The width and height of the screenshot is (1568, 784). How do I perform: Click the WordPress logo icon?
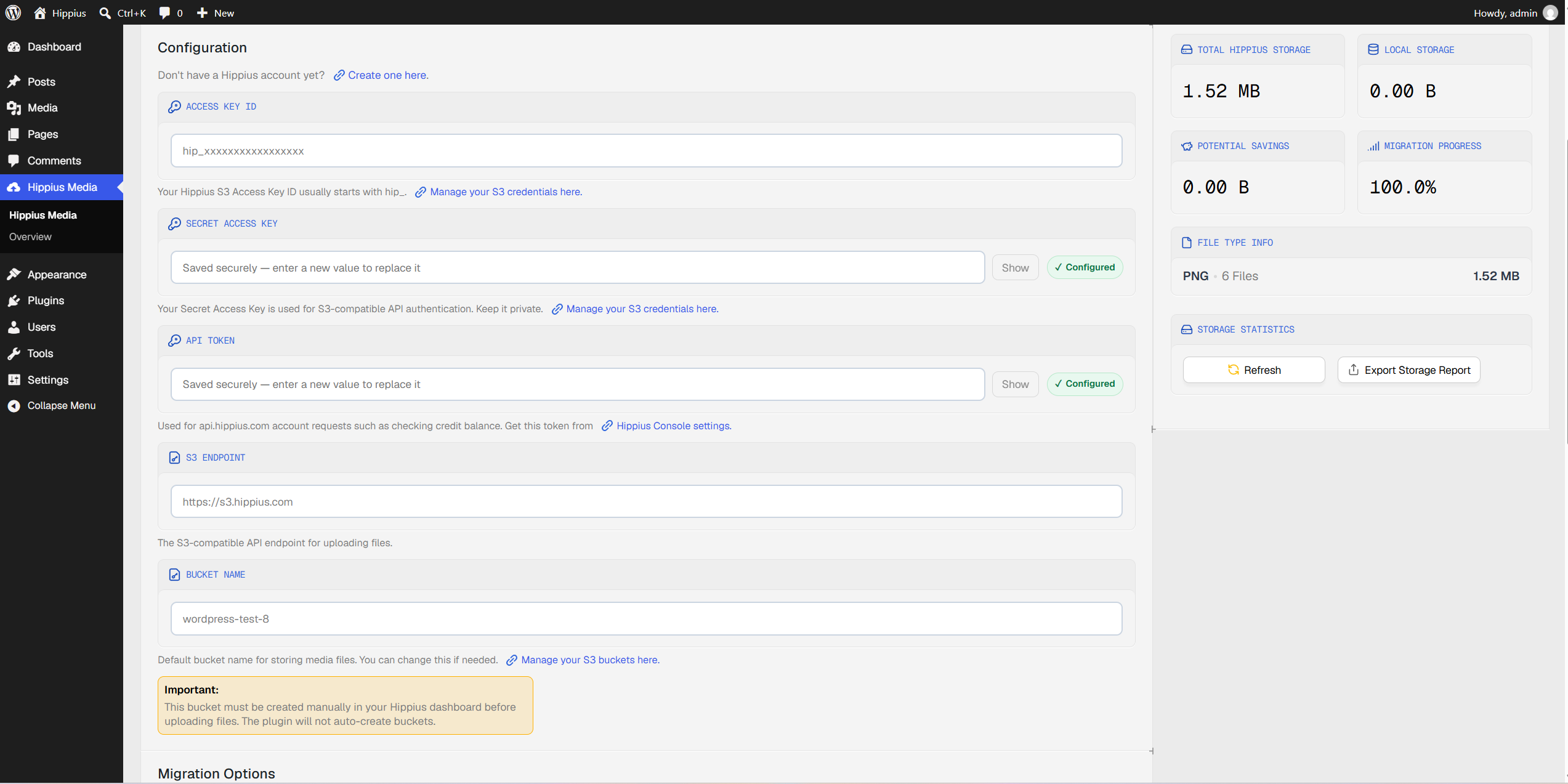click(x=13, y=12)
